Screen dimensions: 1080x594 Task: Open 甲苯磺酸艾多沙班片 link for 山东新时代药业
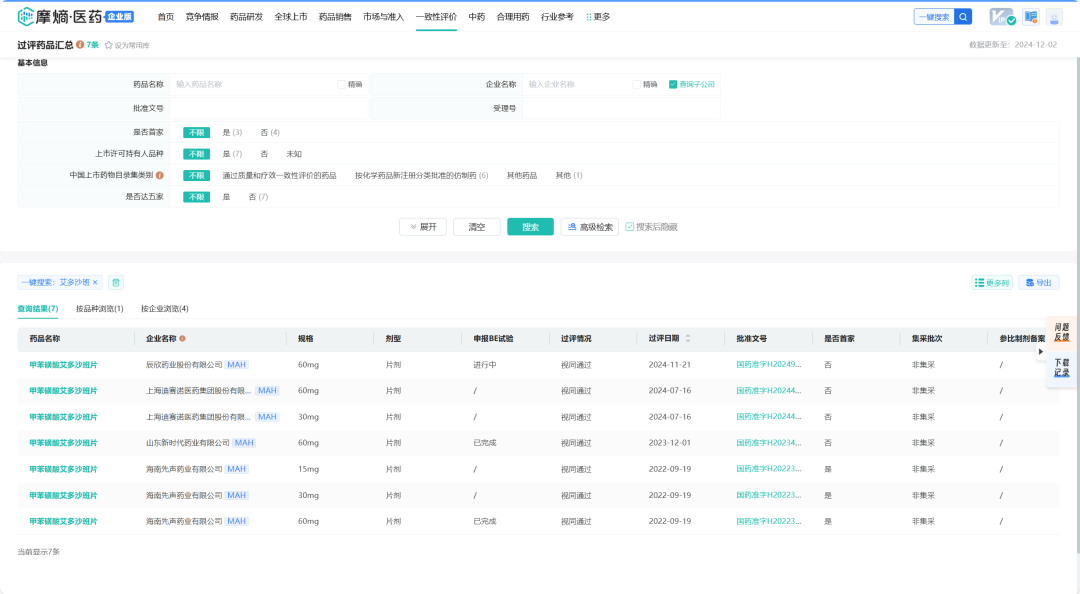(63, 443)
